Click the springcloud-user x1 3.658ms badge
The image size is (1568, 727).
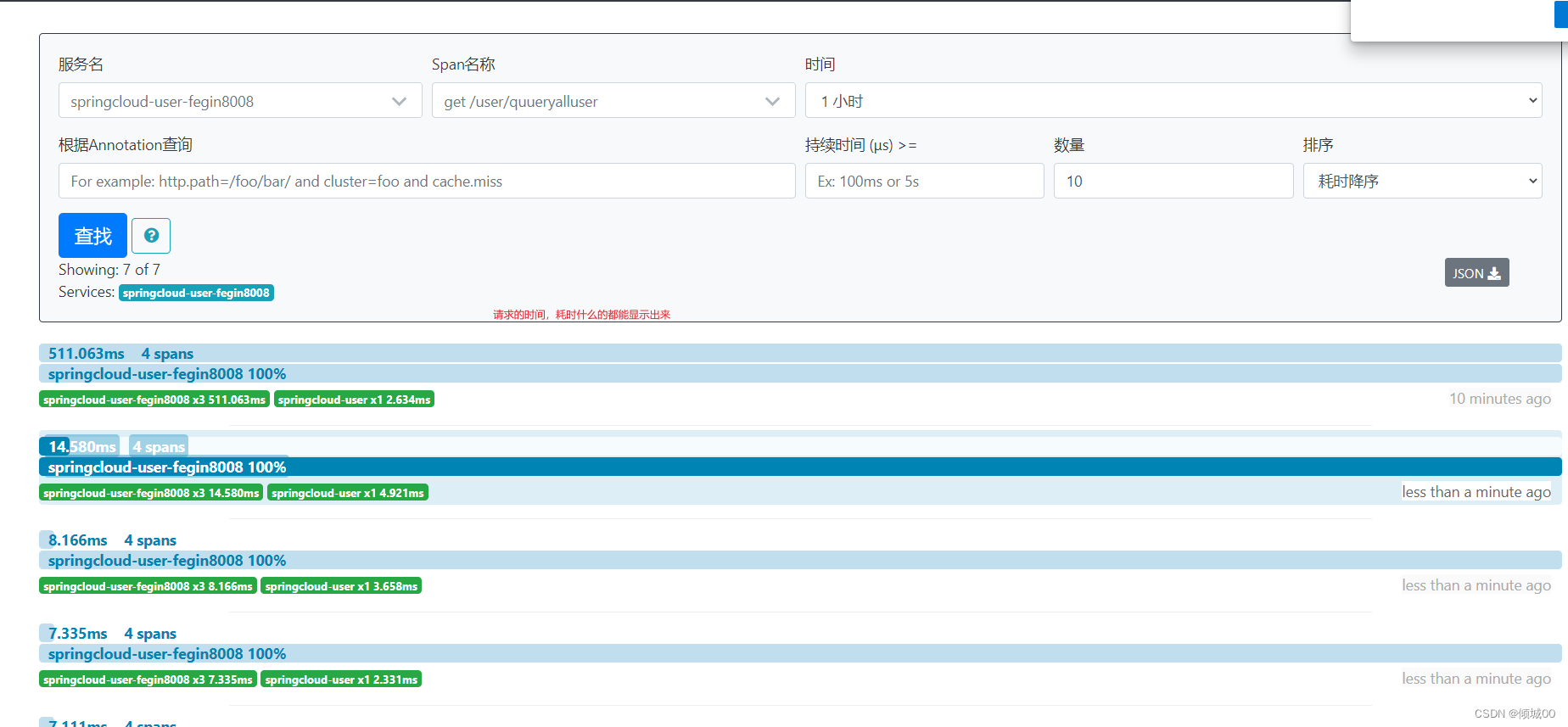[341, 586]
